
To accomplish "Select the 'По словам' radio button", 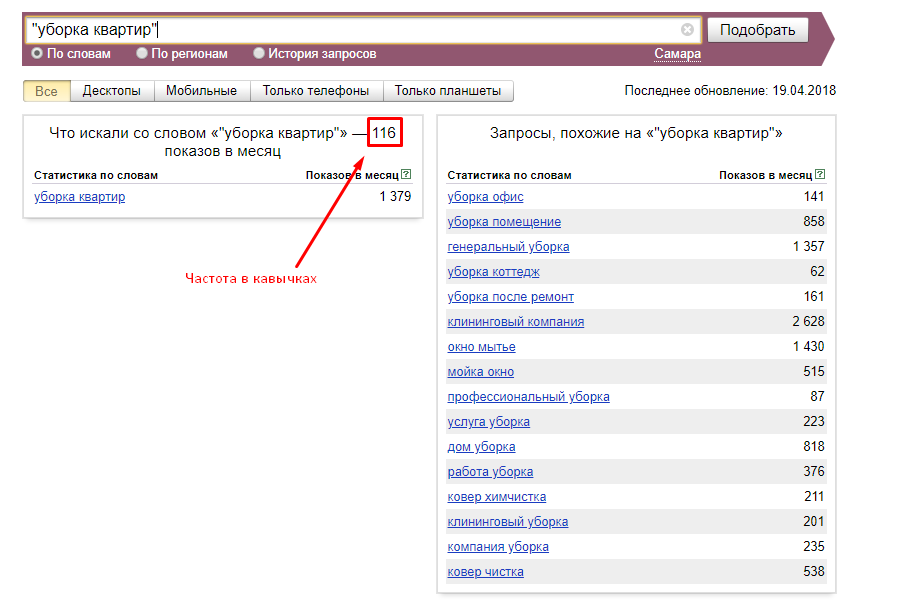I will coord(37,54).
